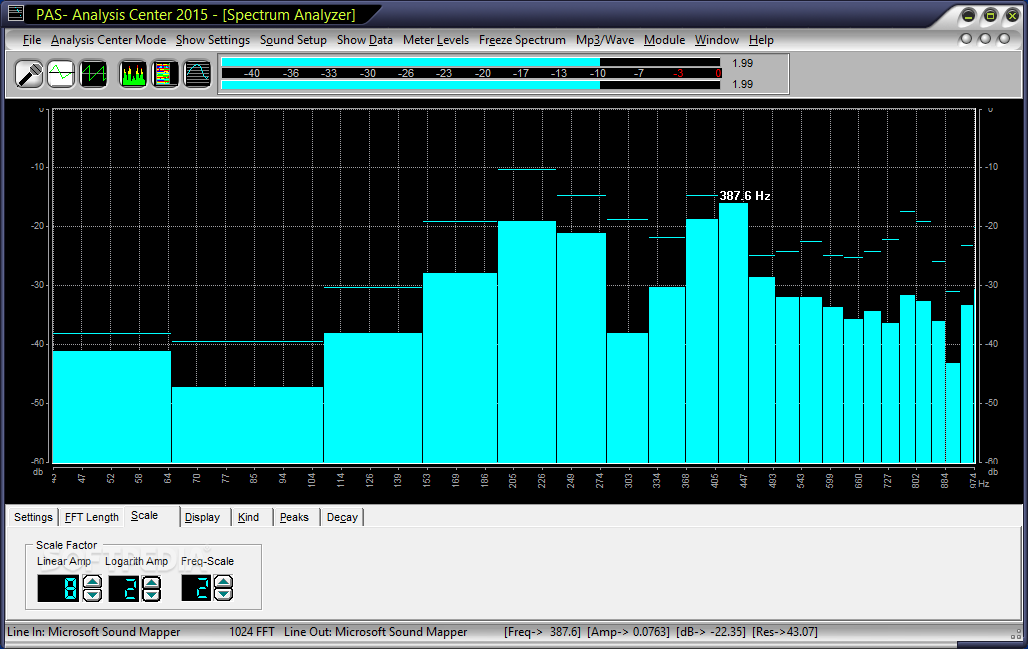The height and width of the screenshot is (649, 1028).
Task: Open the Module menu
Action: coord(664,40)
